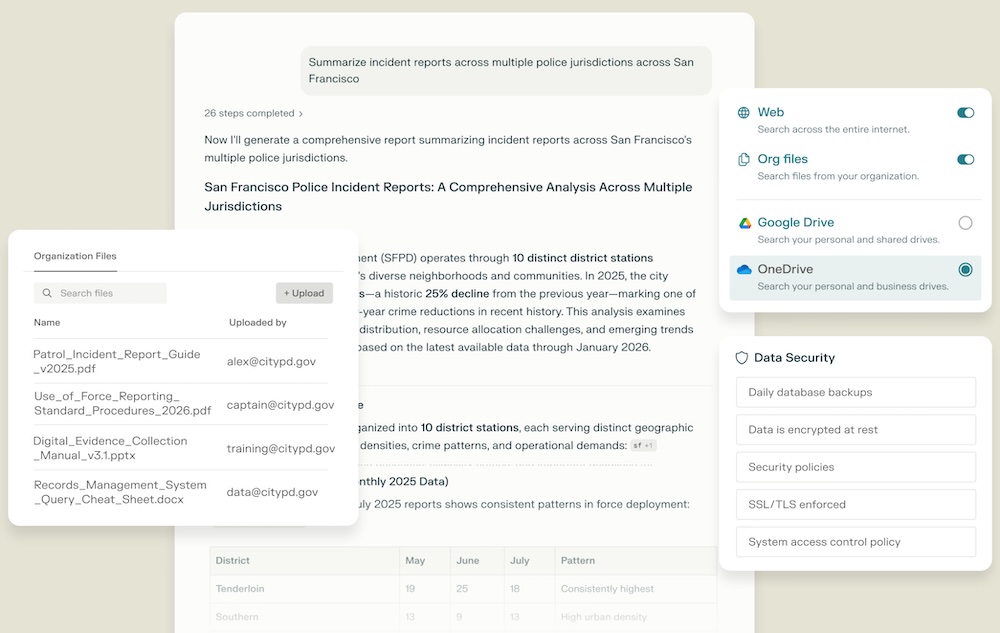Turn off the Org files toggle

pos(965,159)
